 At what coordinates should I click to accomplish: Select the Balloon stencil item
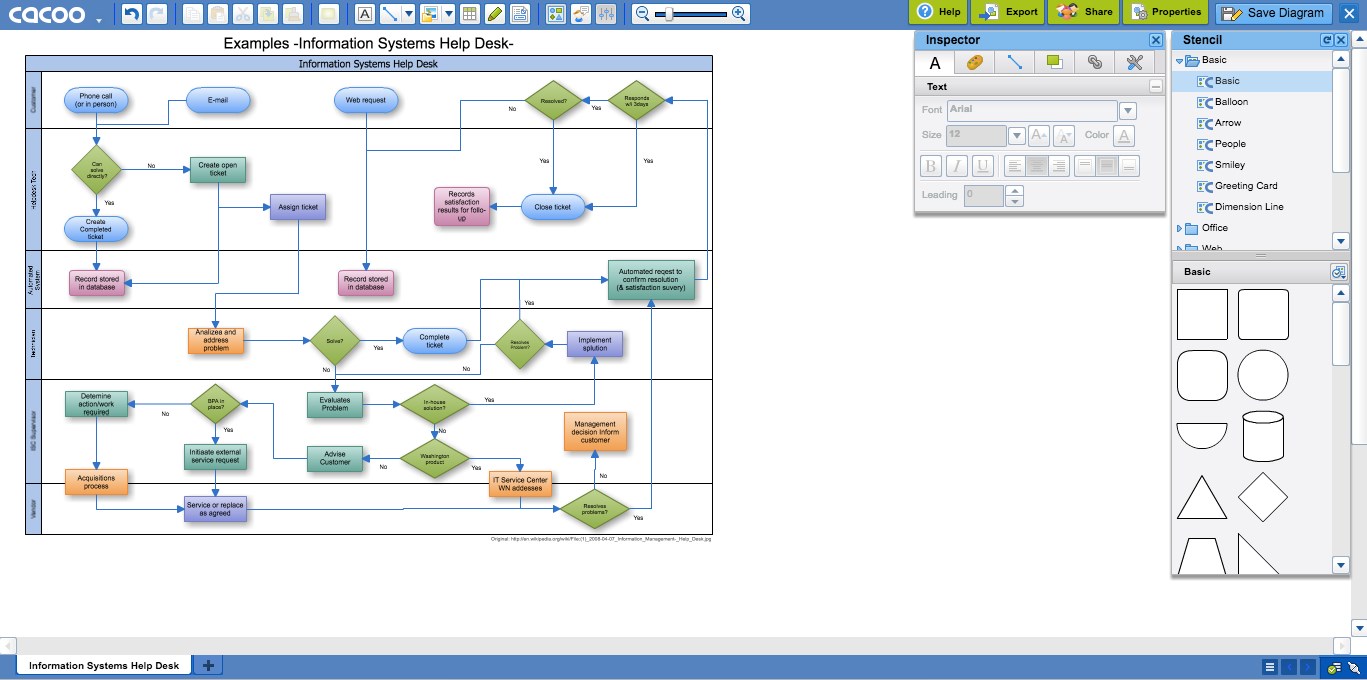pyautogui.click(x=1231, y=102)
